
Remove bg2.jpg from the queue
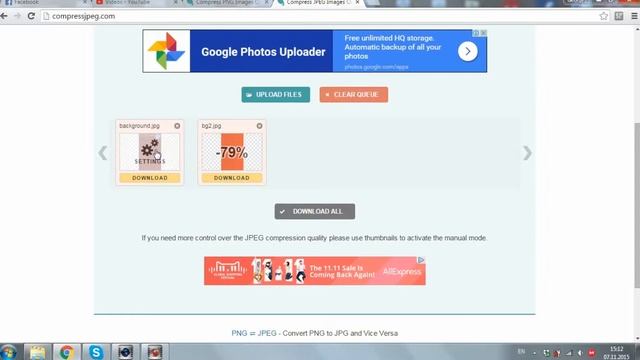click(259, 126)
